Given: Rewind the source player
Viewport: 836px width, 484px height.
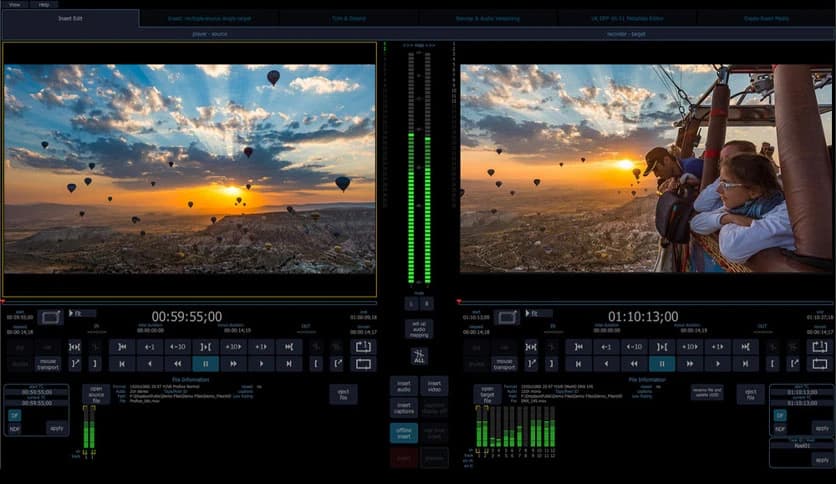Looking at the screenshot, I should pyautogui.click(x=178, y=364).
